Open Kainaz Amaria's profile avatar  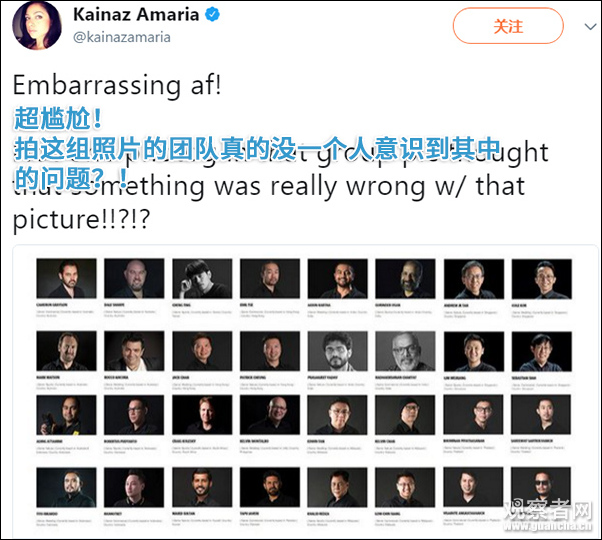click(x=36, y=25)
